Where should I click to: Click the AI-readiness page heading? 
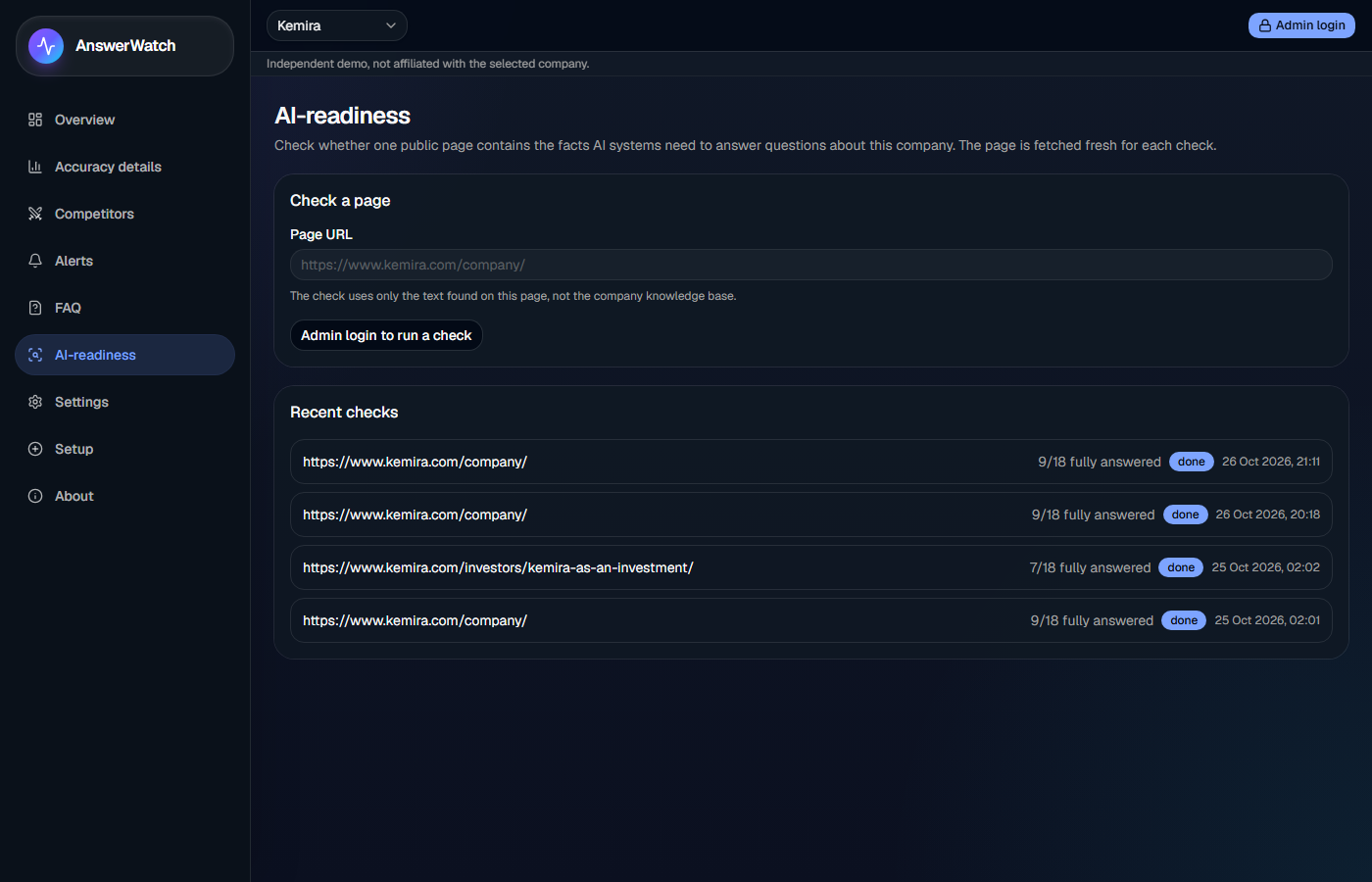coord(342,116)
